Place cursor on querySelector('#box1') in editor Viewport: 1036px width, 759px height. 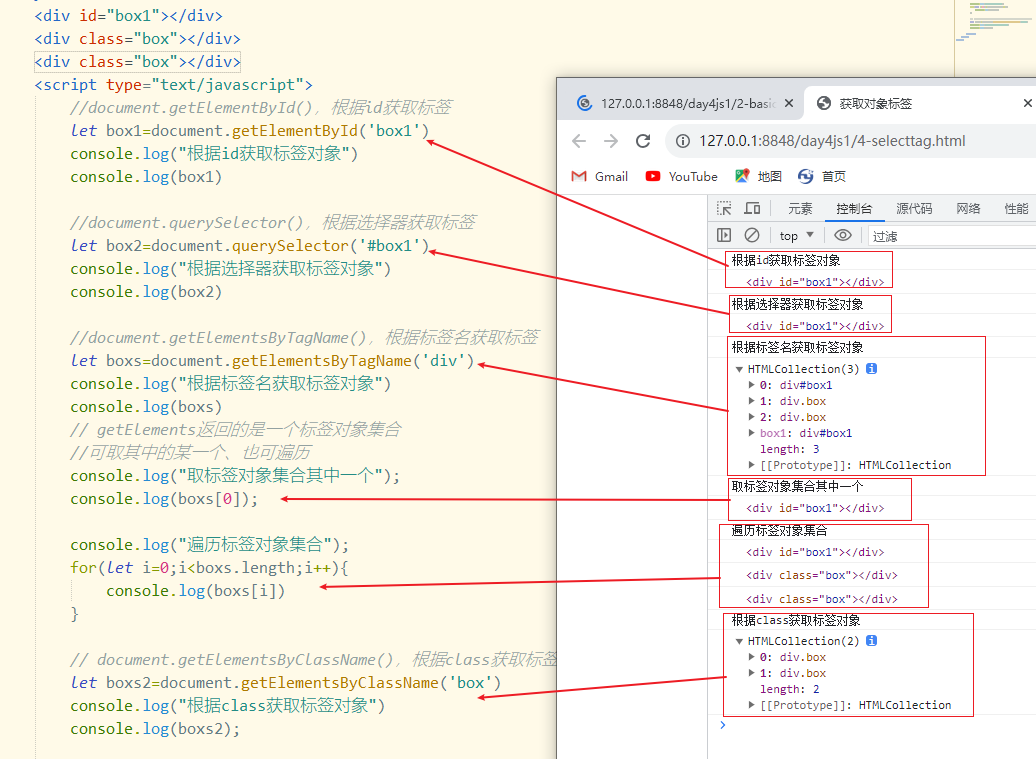pyautogui.click(x=330, y=246)
